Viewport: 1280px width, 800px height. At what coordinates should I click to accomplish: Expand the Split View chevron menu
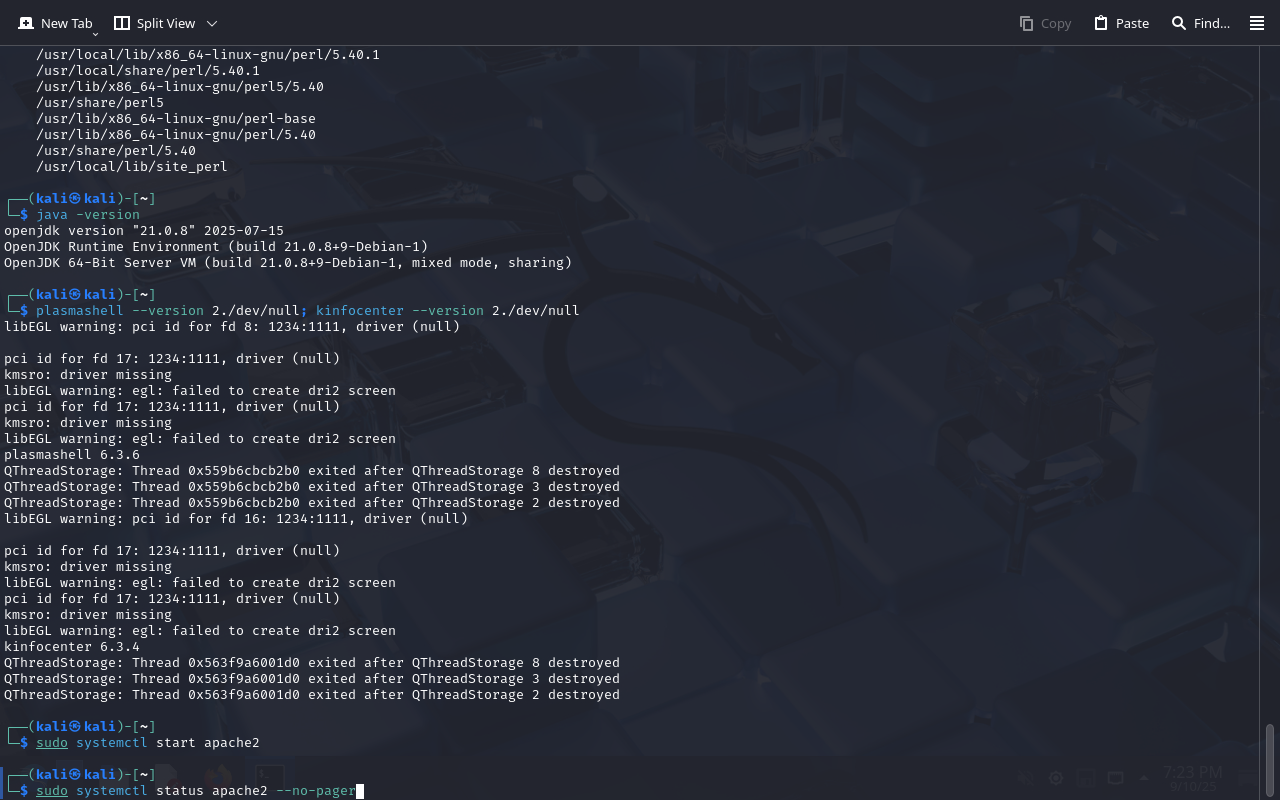click(212, 23)
